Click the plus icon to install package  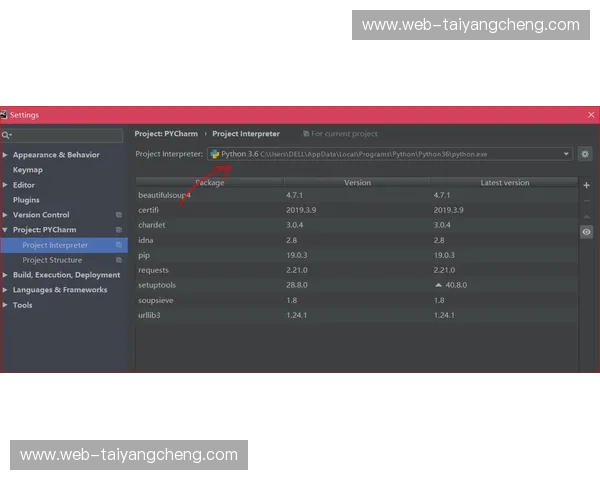click(x=586, y=185)
